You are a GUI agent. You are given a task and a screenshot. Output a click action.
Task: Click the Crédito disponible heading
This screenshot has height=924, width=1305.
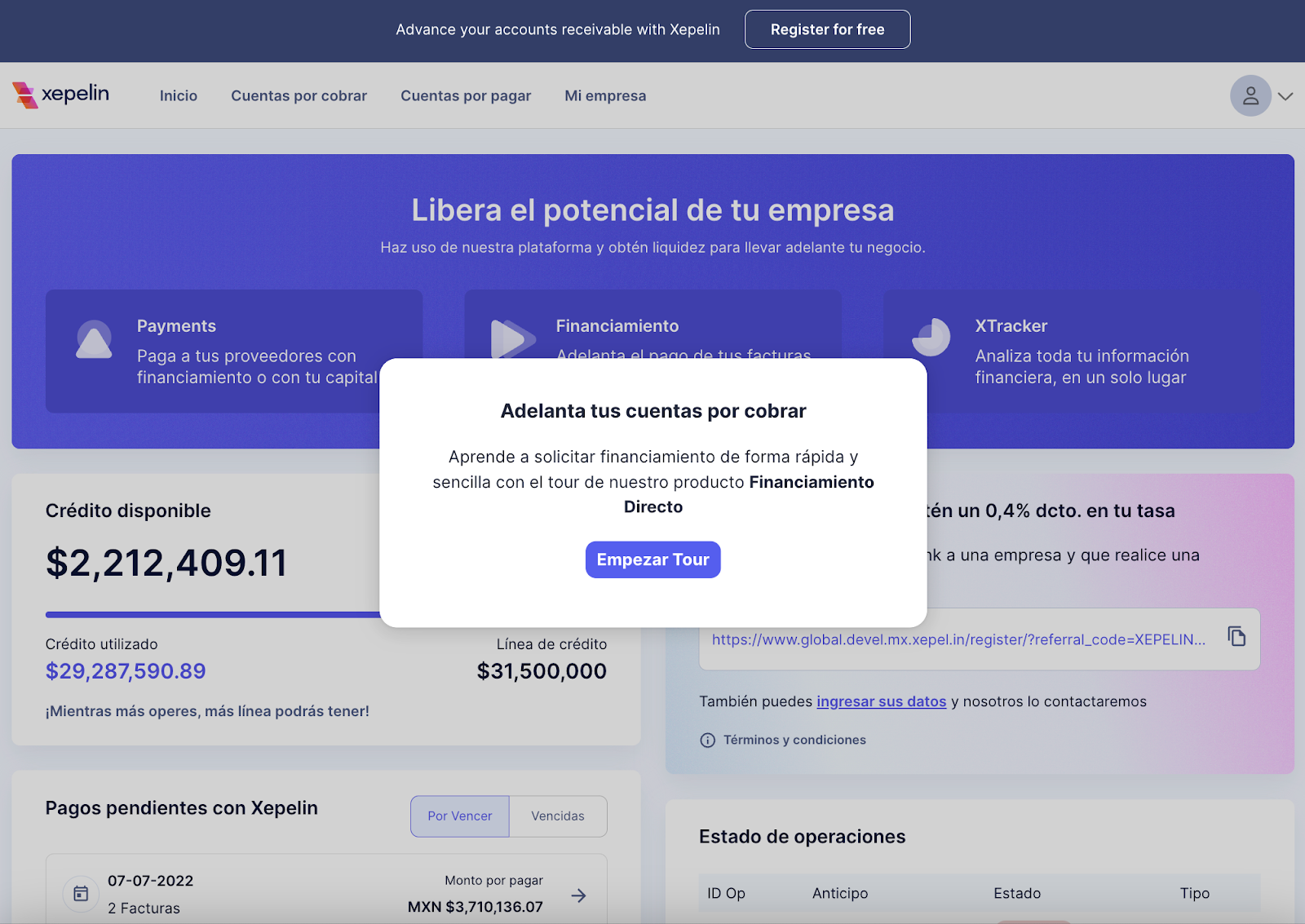tap(128, 511)
